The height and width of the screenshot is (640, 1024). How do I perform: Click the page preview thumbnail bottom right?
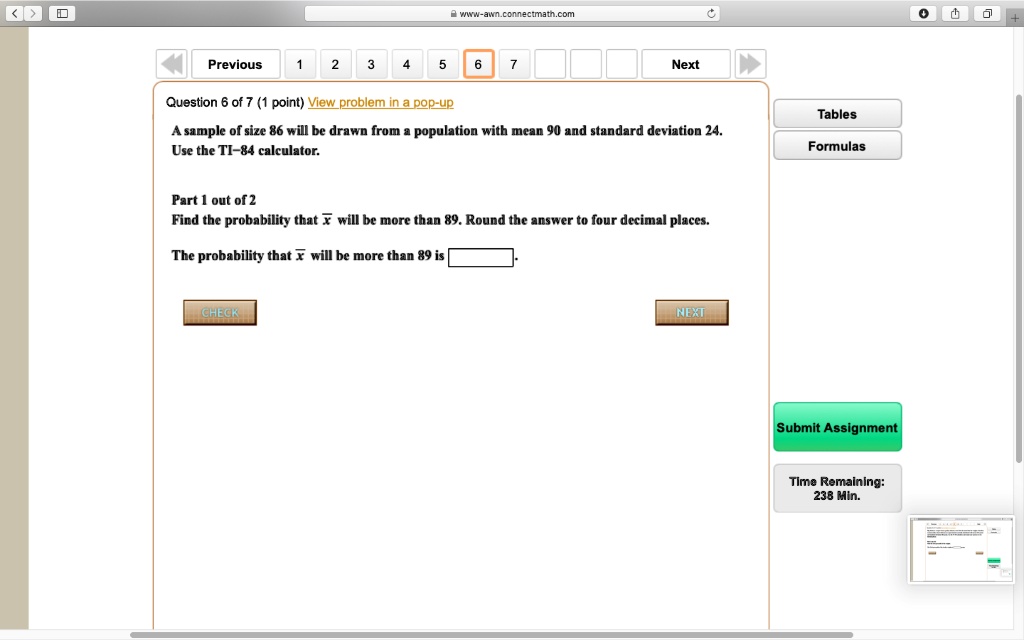pos(960,548)
